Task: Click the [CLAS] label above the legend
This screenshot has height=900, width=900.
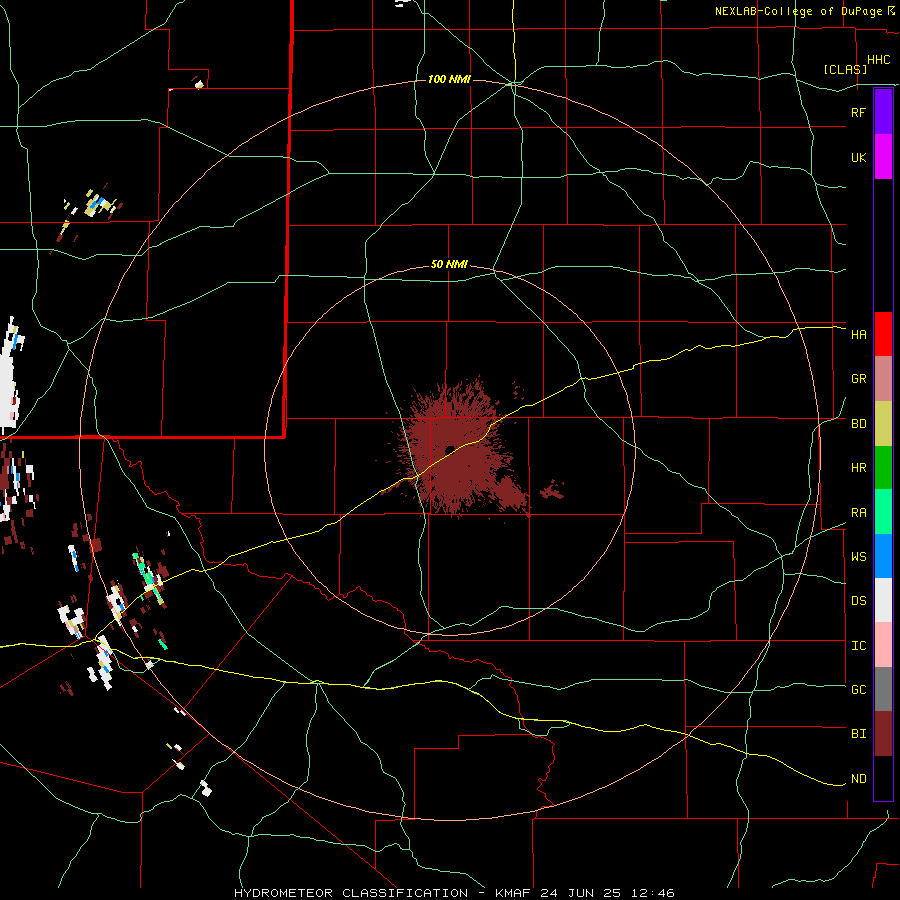Action: 845,69
